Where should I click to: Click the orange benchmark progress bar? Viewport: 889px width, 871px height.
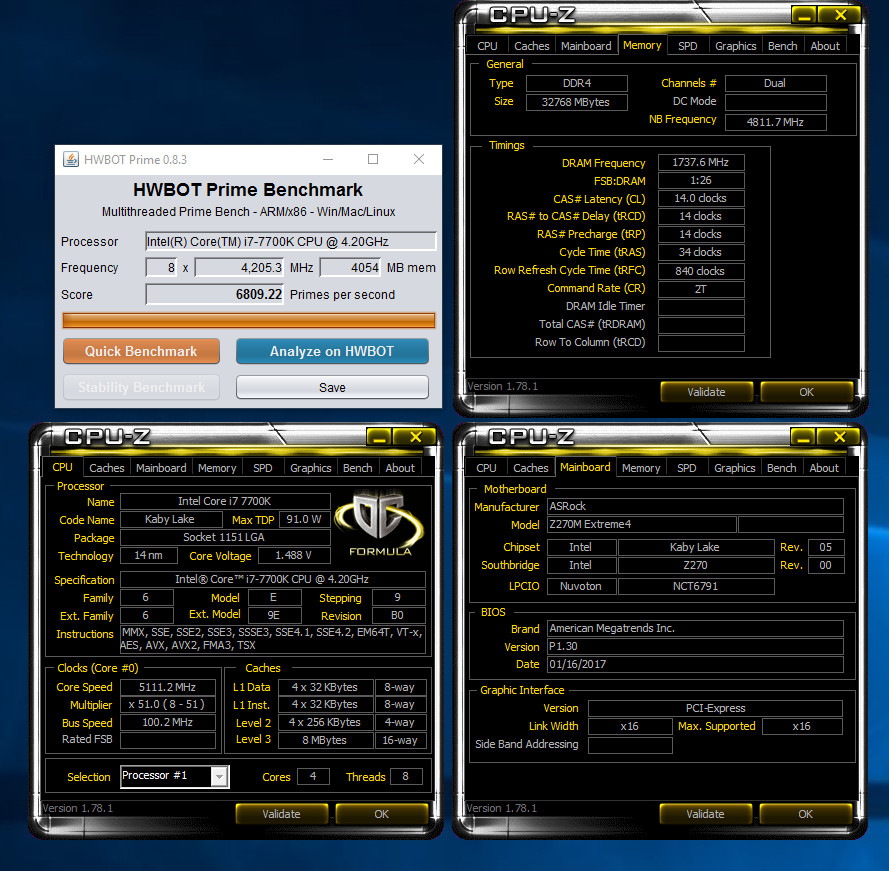pyautogui.click(x=249, y=321)
